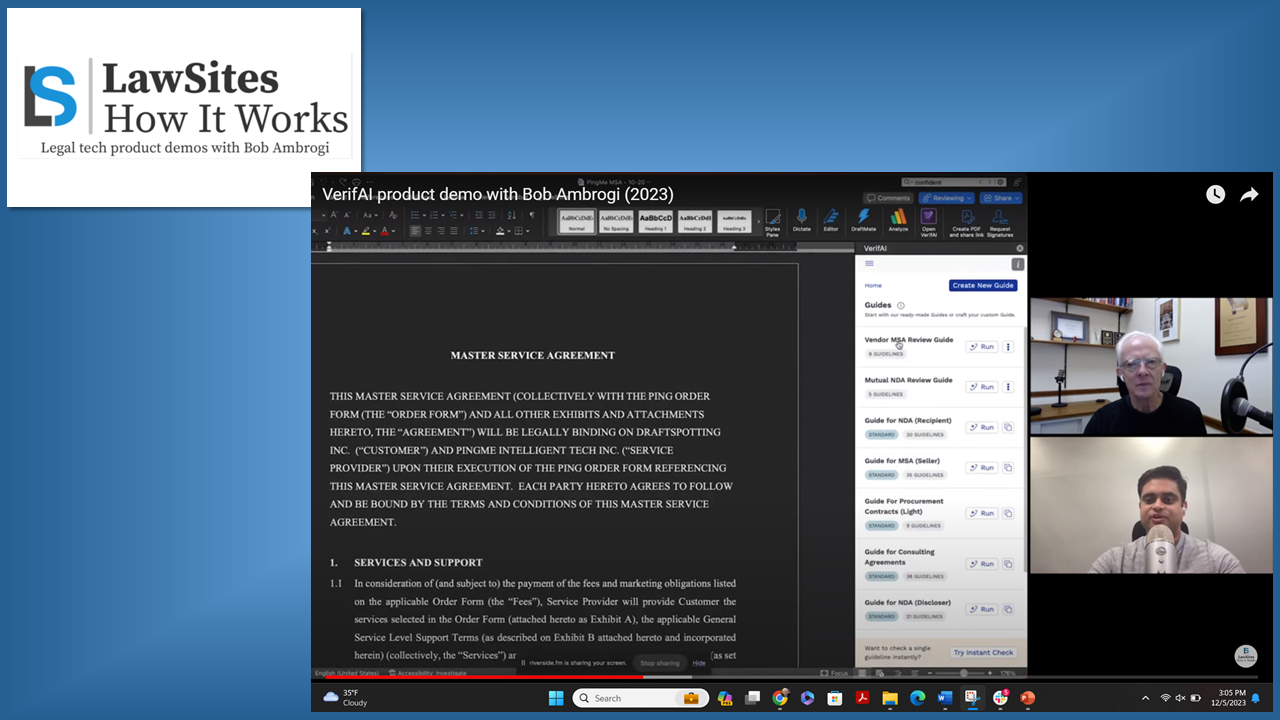
Task: Apply the Heading 1 style
Action: [656, 221]
